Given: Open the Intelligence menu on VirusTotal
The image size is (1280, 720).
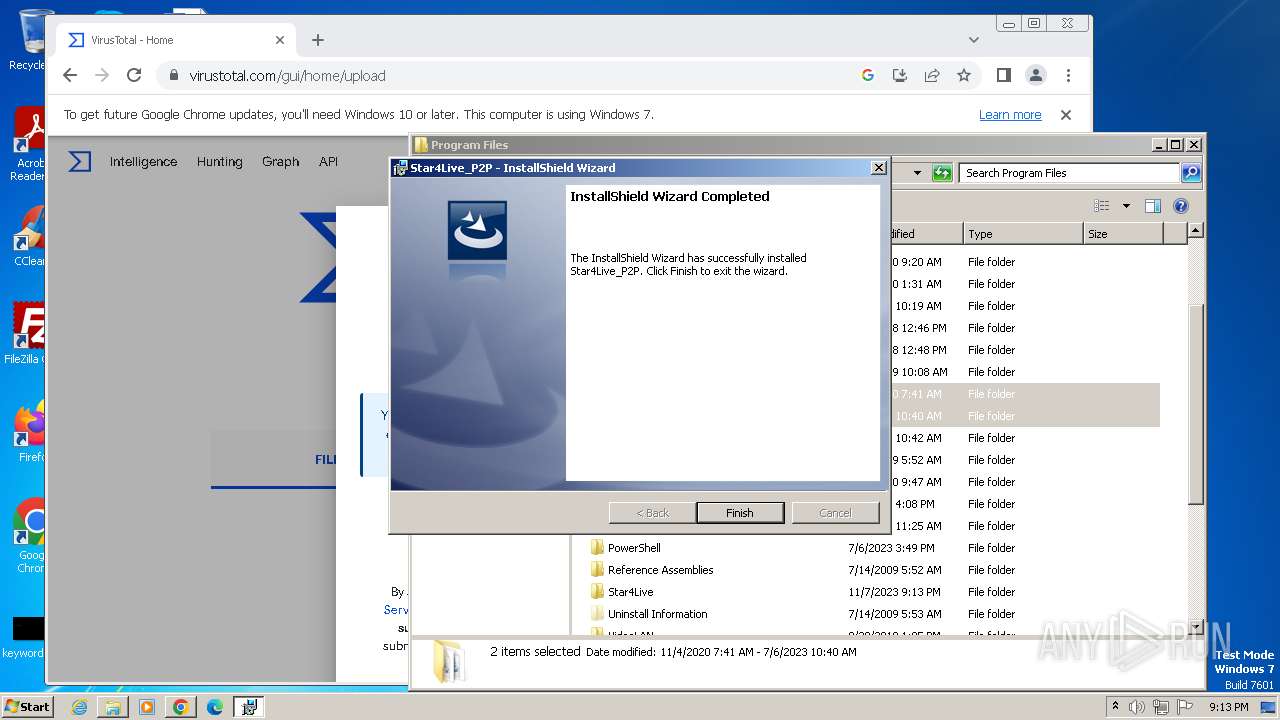Looking at the screenshot, I should pyautogui.click(x=143, y=161).
